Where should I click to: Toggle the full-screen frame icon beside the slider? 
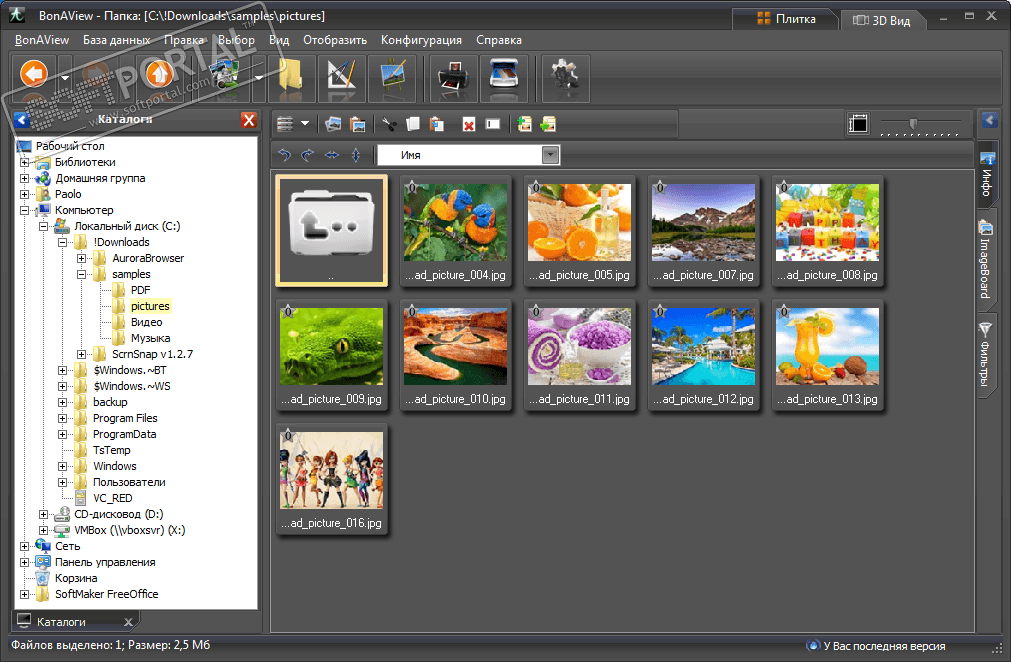click(x=857, y=124)
